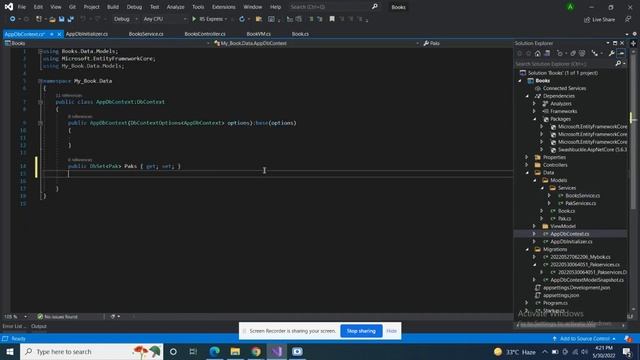Click the Save All toolbar icon

(x=71, y=19)
